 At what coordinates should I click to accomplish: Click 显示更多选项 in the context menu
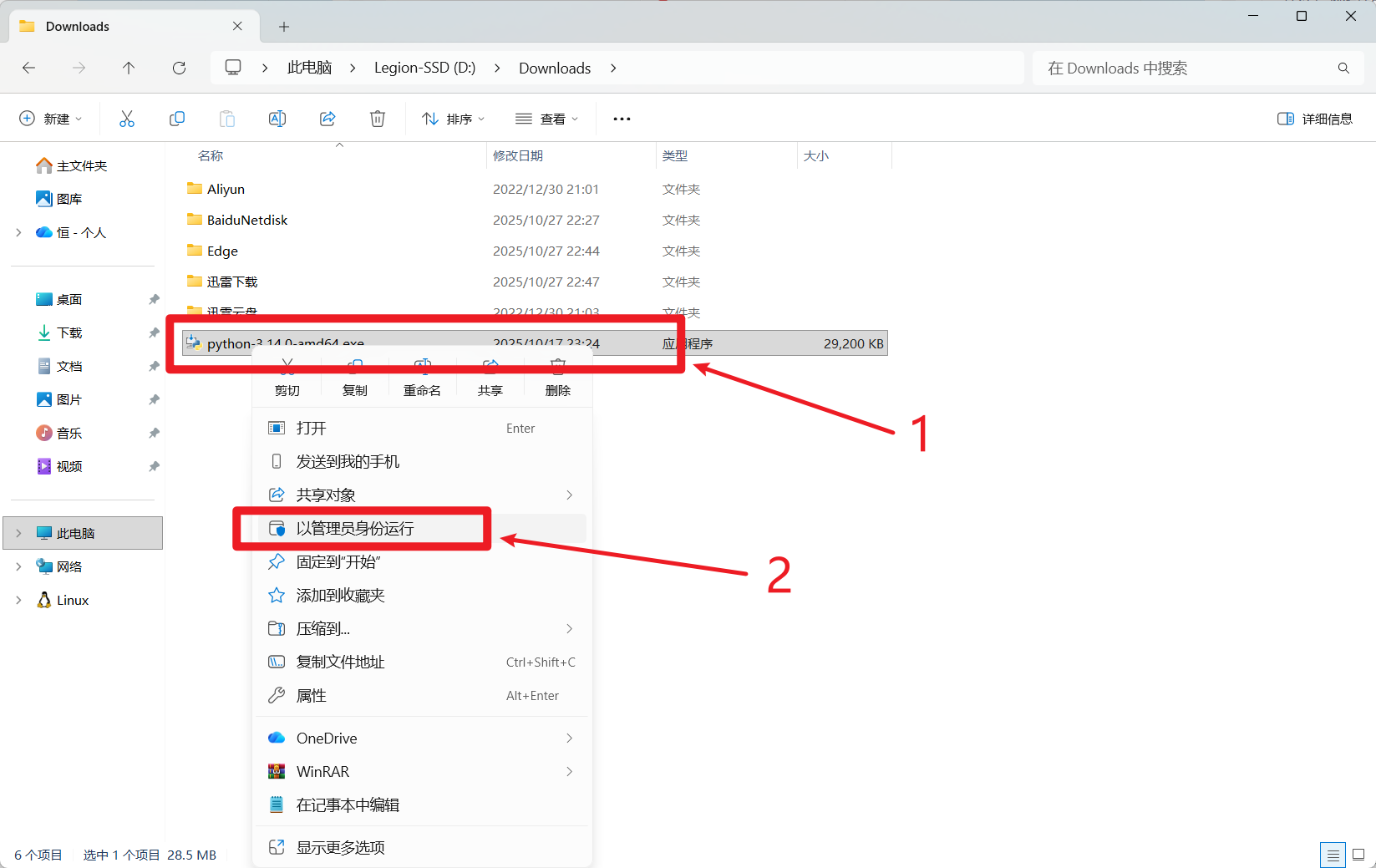pyautogui.click(x=340, y=846)
